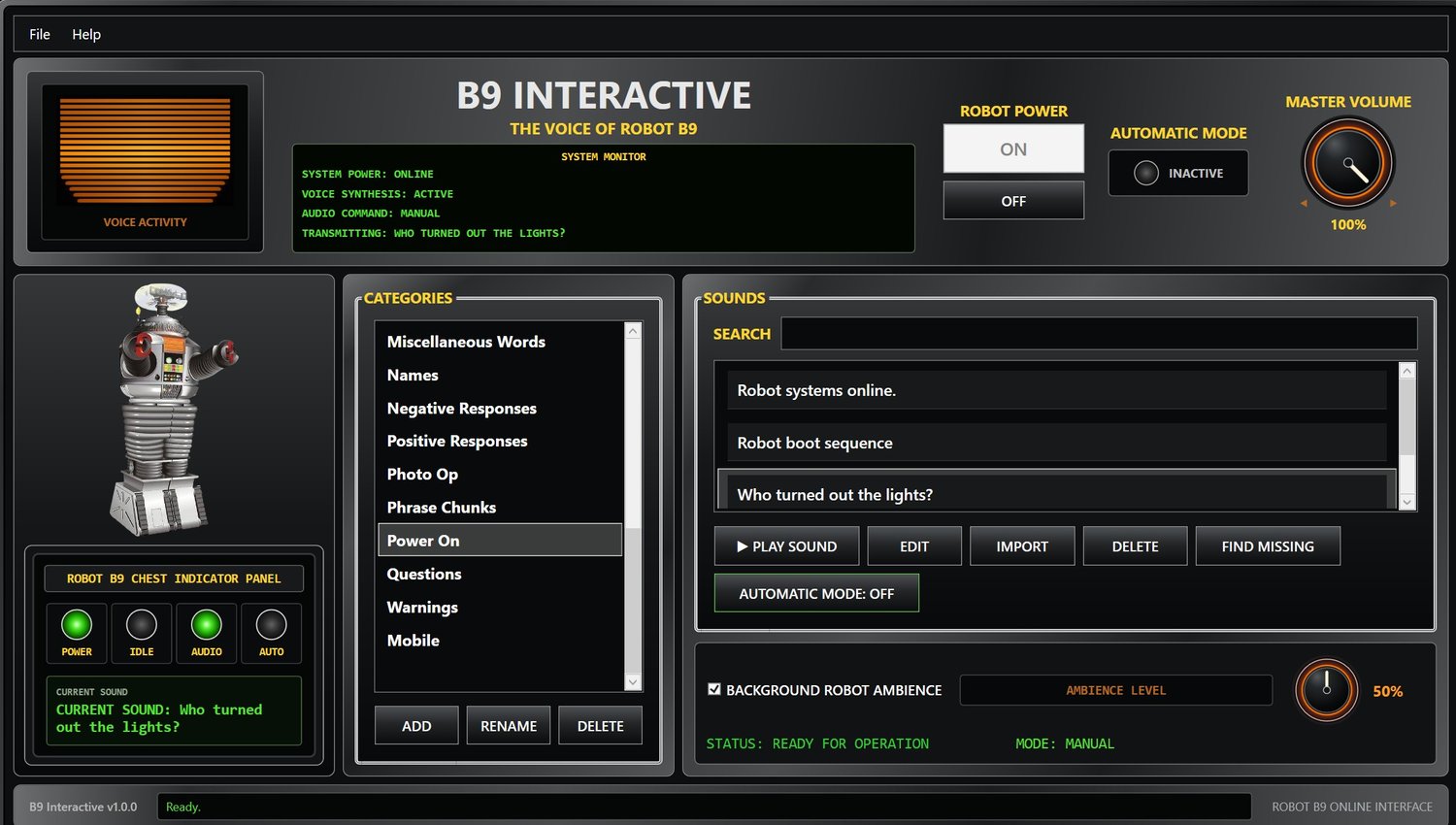Image resolution: width=1456 pixels, height=825 pixels.
Task: Click RENAME under Categories
Action: (x=509, y=726)
